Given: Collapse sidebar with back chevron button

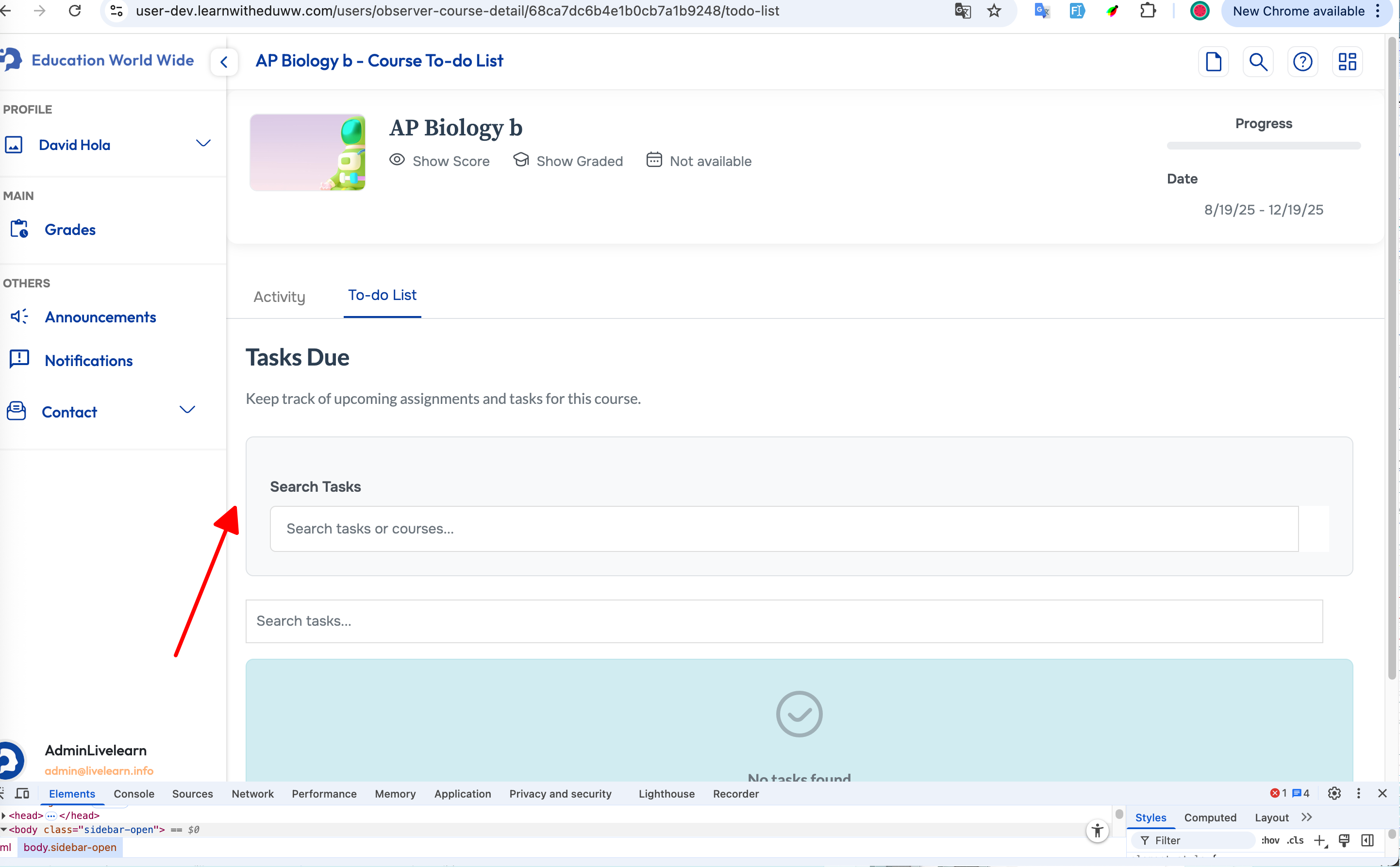Looking at the screenshot, I should coord(224,61).
